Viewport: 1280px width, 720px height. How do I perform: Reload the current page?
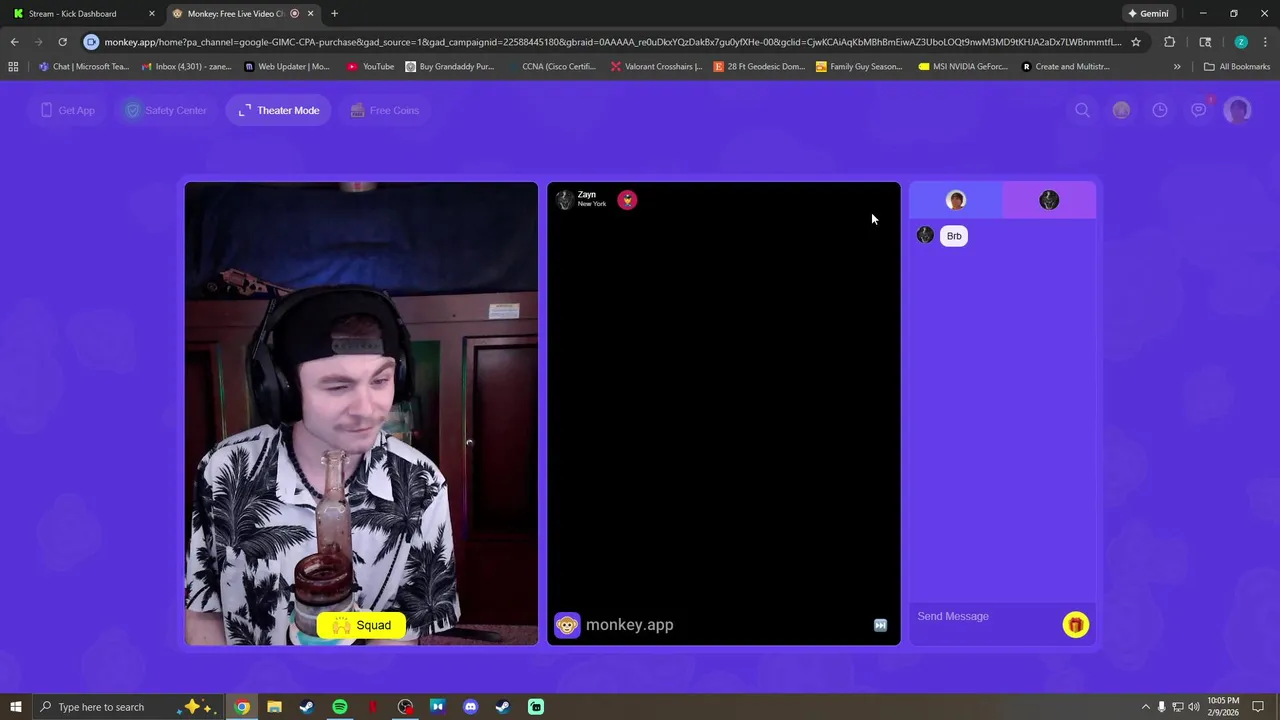(62, 42)
